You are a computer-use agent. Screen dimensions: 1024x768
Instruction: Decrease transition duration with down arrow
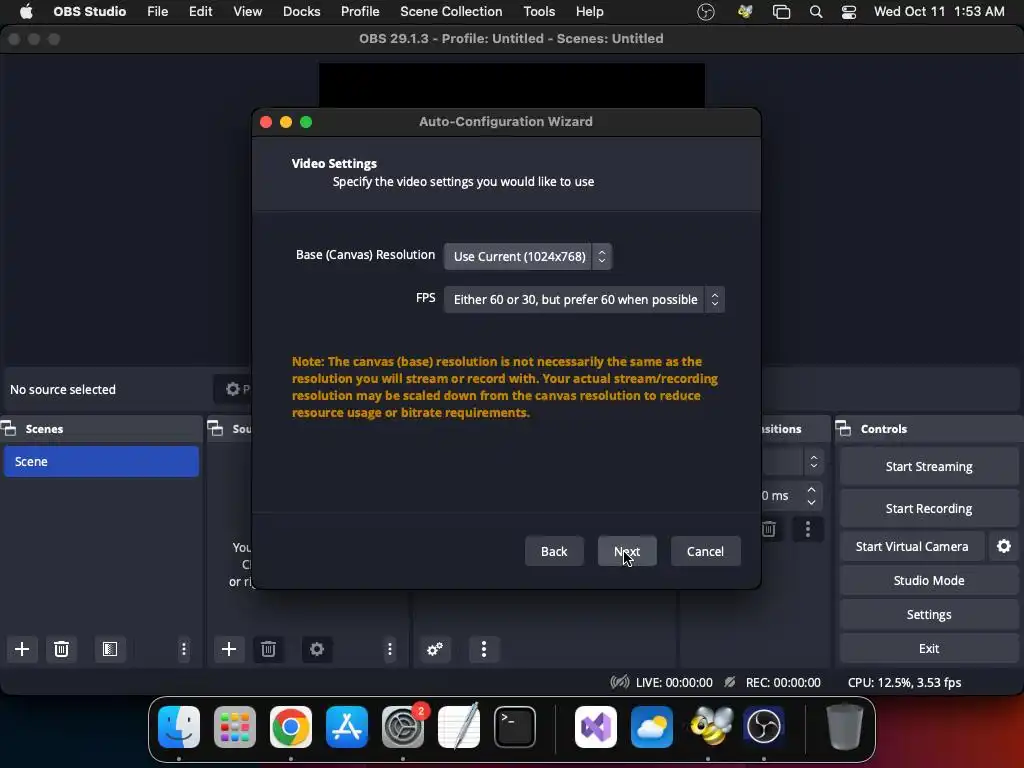tap(811, 502)
